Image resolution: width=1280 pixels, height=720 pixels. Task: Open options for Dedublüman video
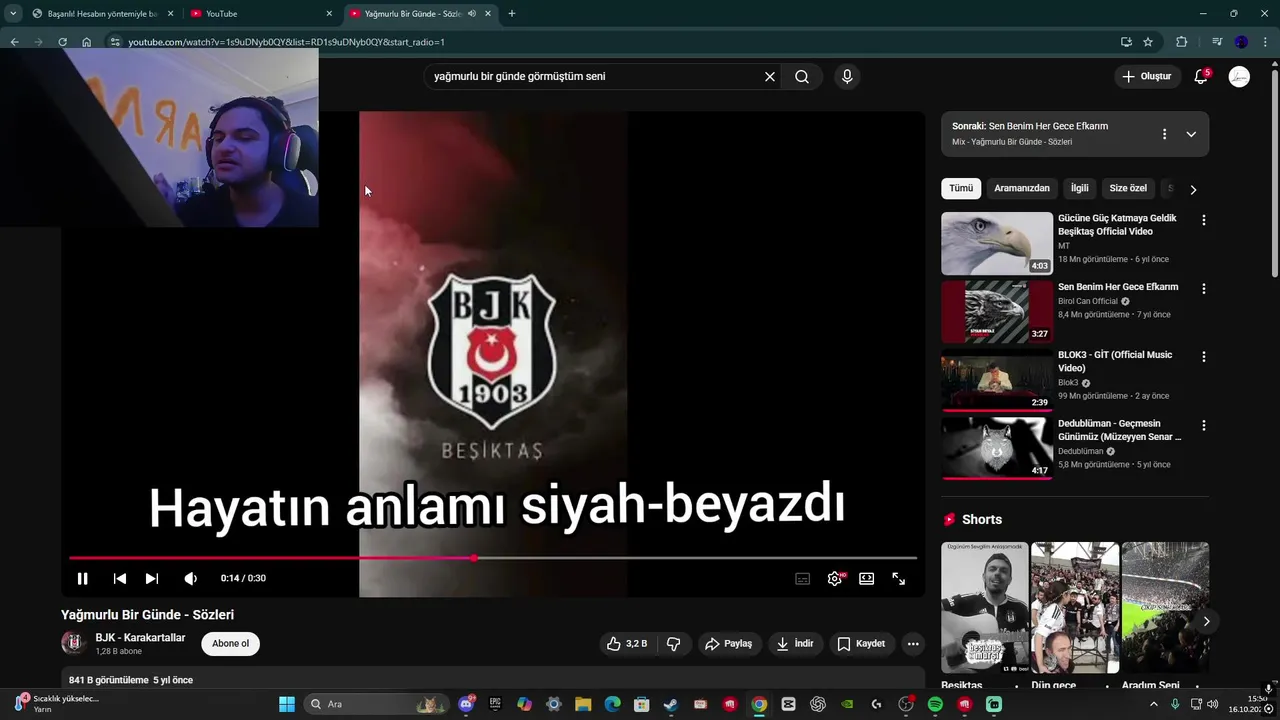(x=1203, y=426)
